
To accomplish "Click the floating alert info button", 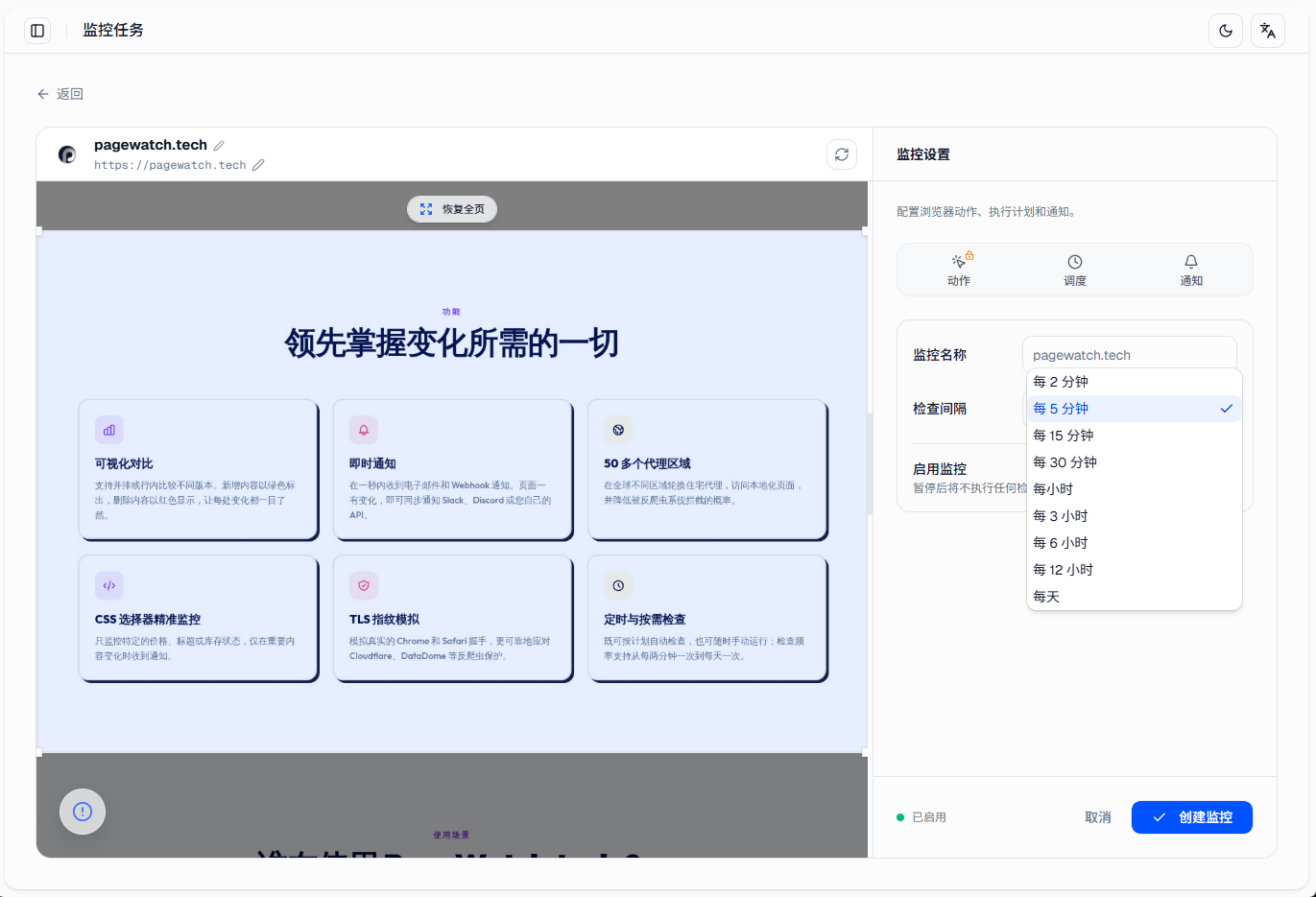I will point(83,812).
